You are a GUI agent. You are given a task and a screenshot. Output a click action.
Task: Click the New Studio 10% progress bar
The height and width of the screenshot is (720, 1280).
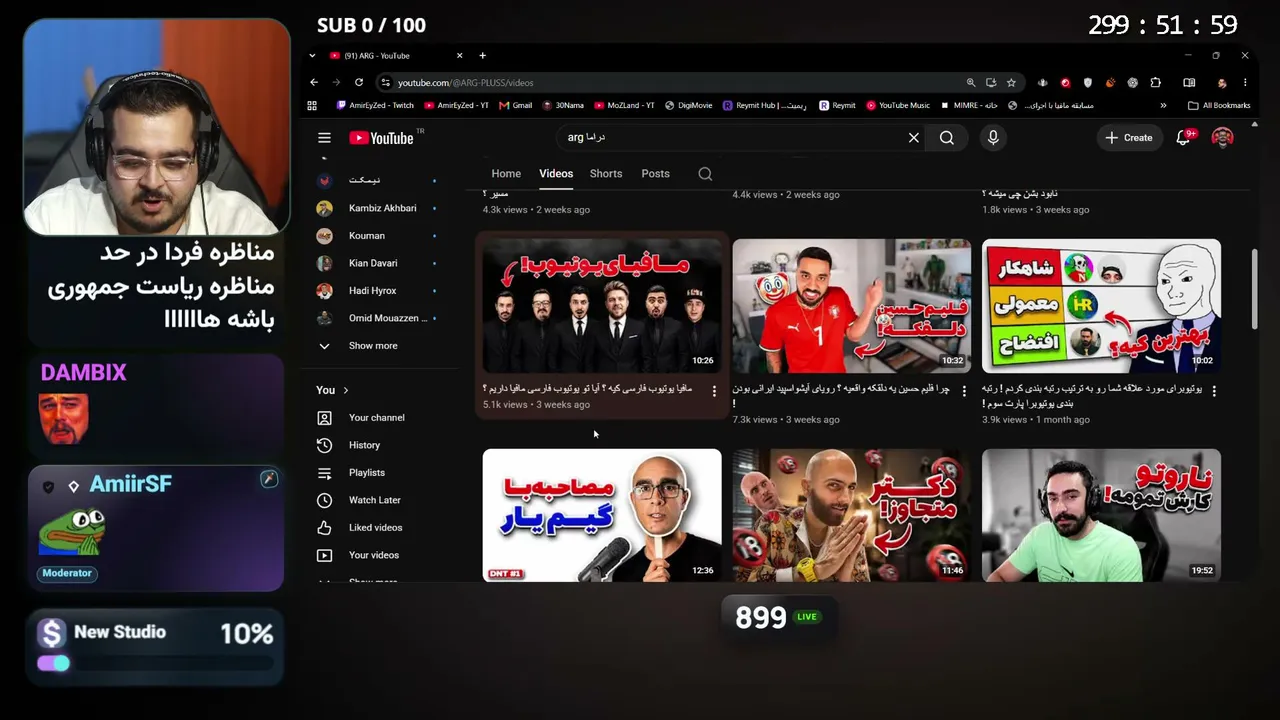(155, 663)
